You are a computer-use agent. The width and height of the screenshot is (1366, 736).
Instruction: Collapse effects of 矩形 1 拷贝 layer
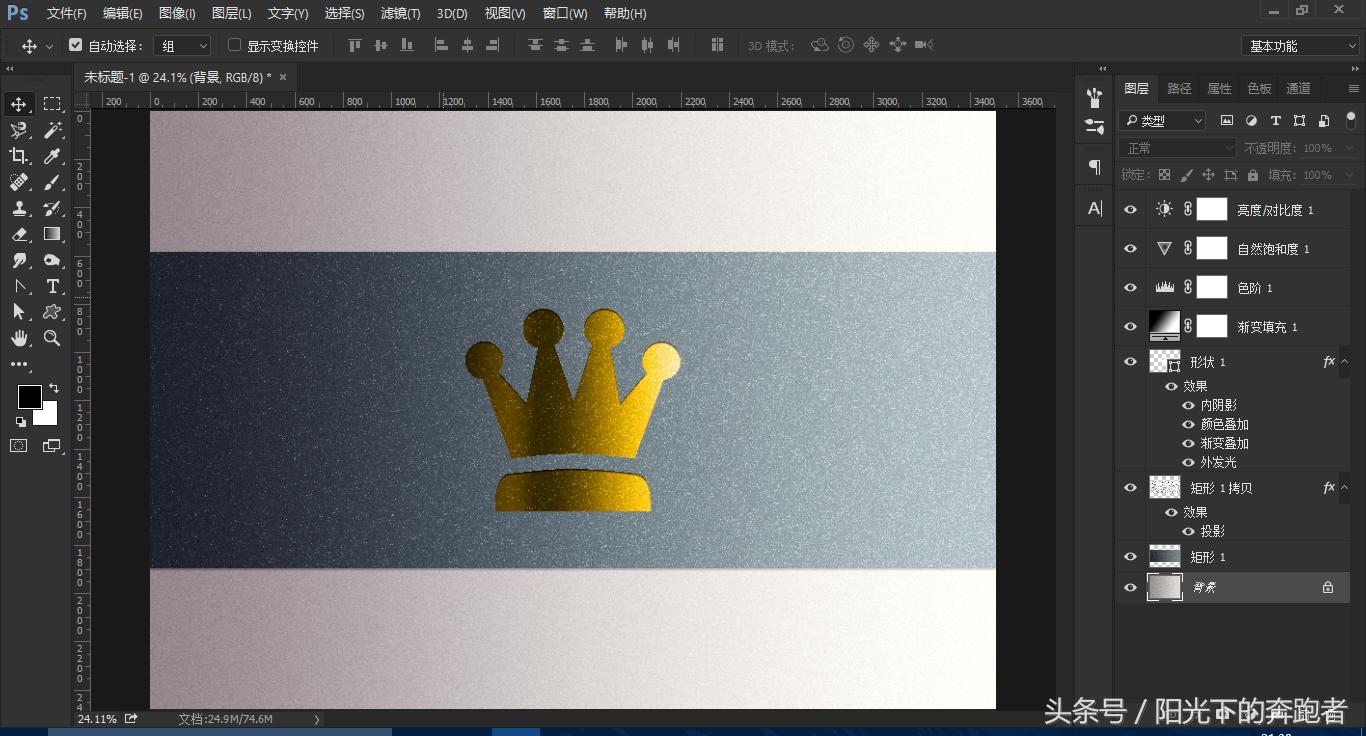coord(1345,488)
